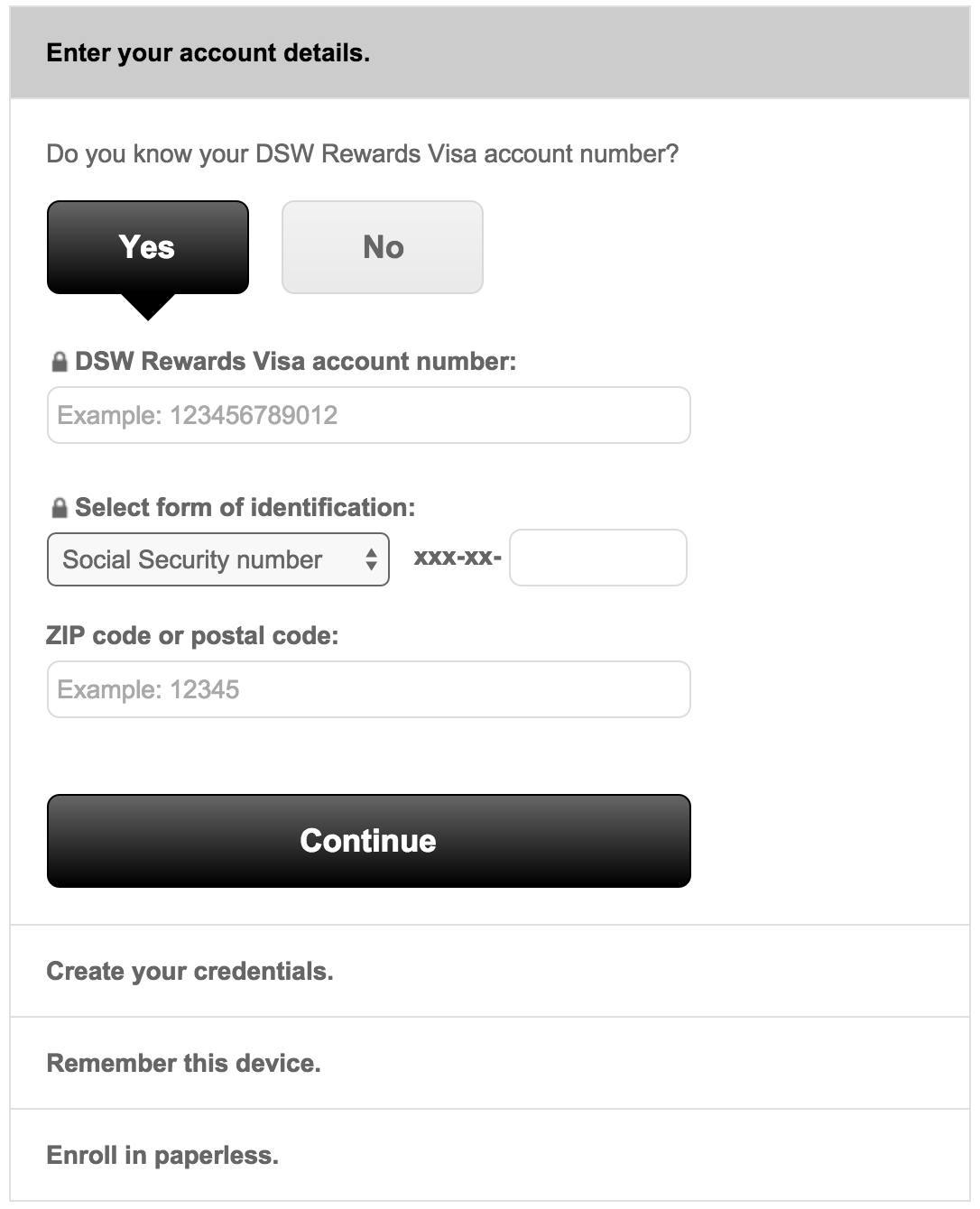Click the DSW Rewards Visa account number label

click(296, 362)
